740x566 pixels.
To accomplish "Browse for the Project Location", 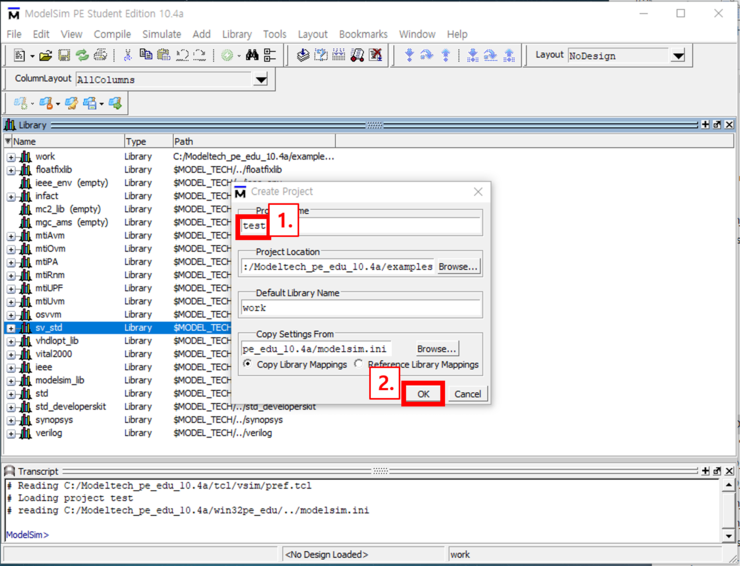I will pyautogui.click(x=458, y=267).
